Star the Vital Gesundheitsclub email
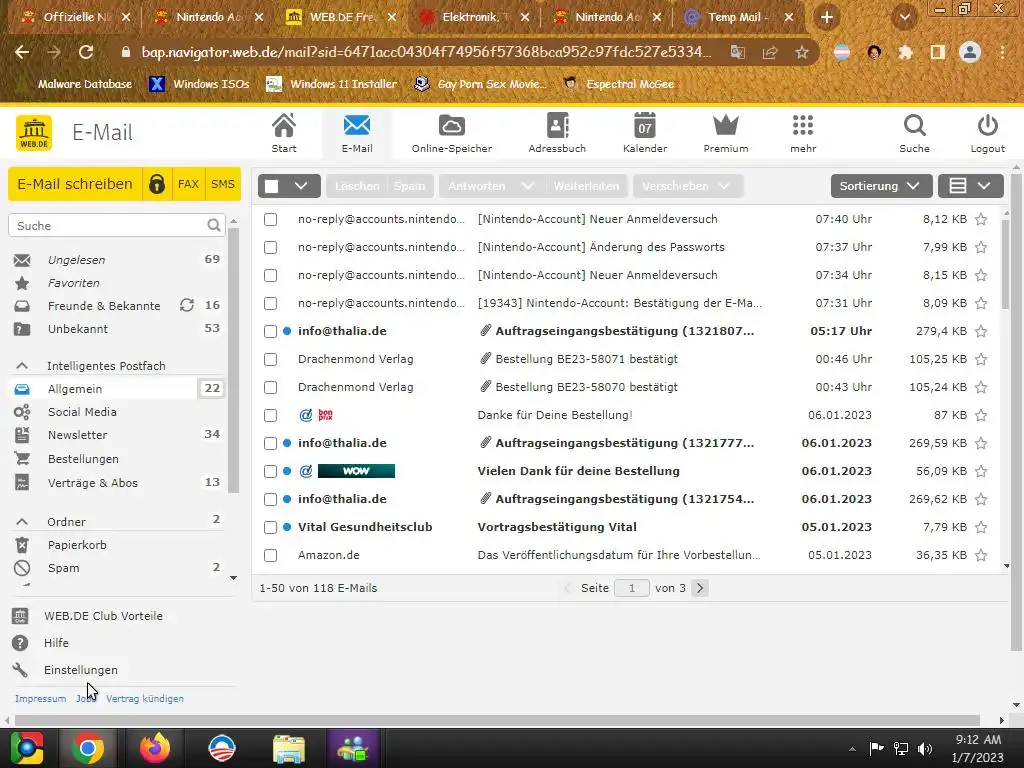Image resolution: width=1024 pixels, height=768 pixels. 981,527
